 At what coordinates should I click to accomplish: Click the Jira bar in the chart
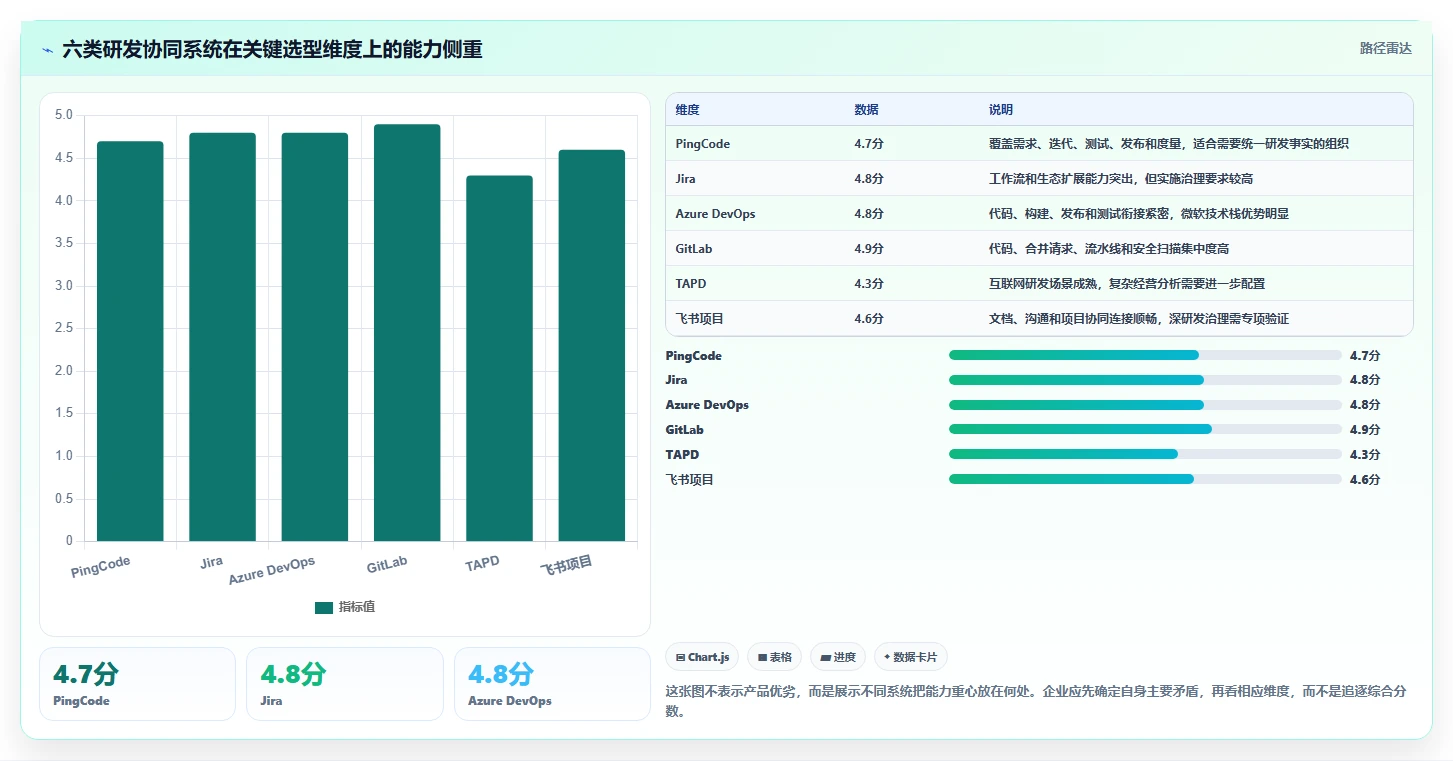[222, 337]
